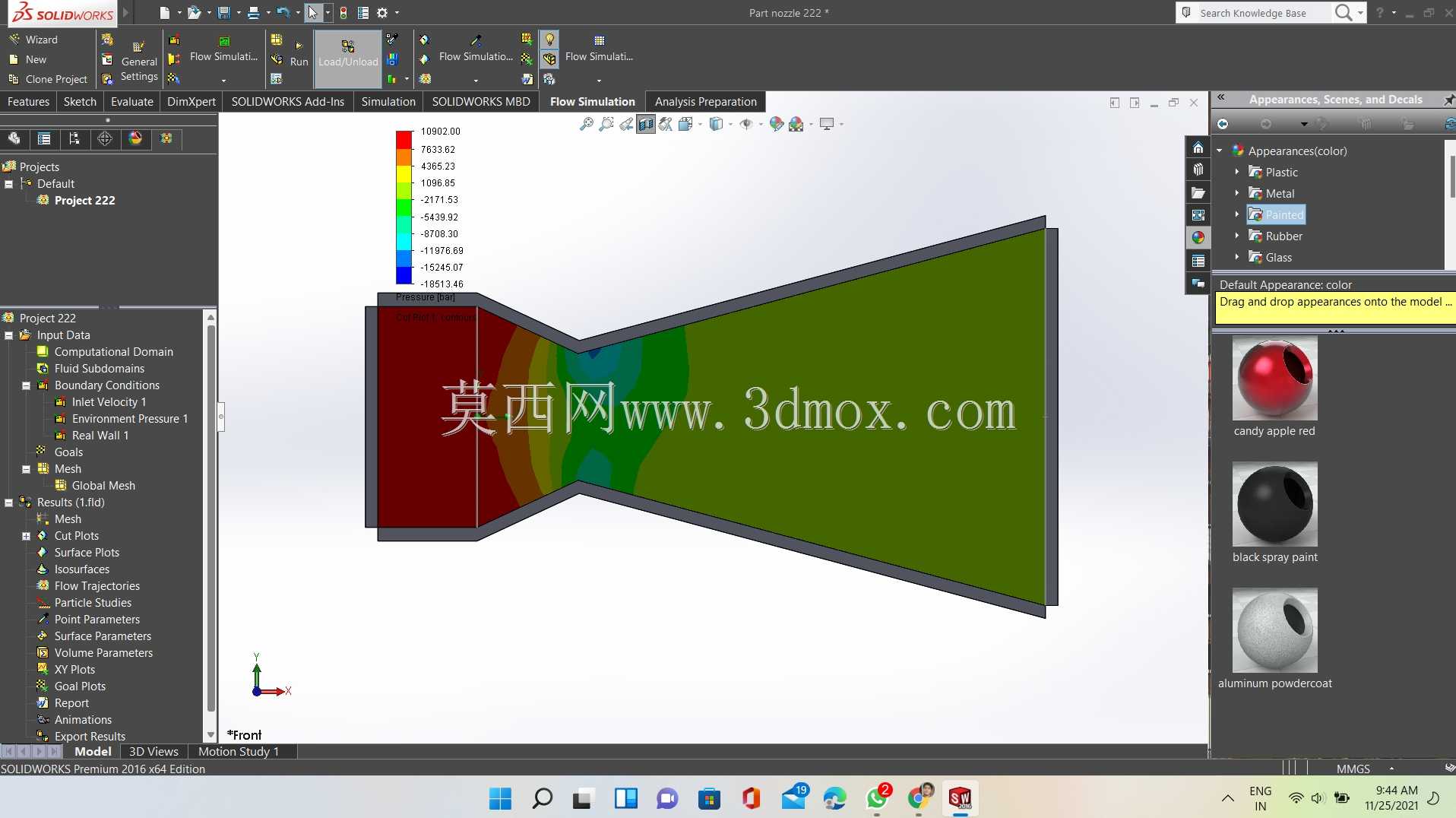Viewport: 1456px width, 818px height.
Task: Toggle the Display Transparency icon under the bulb
Action: point(549,59)
